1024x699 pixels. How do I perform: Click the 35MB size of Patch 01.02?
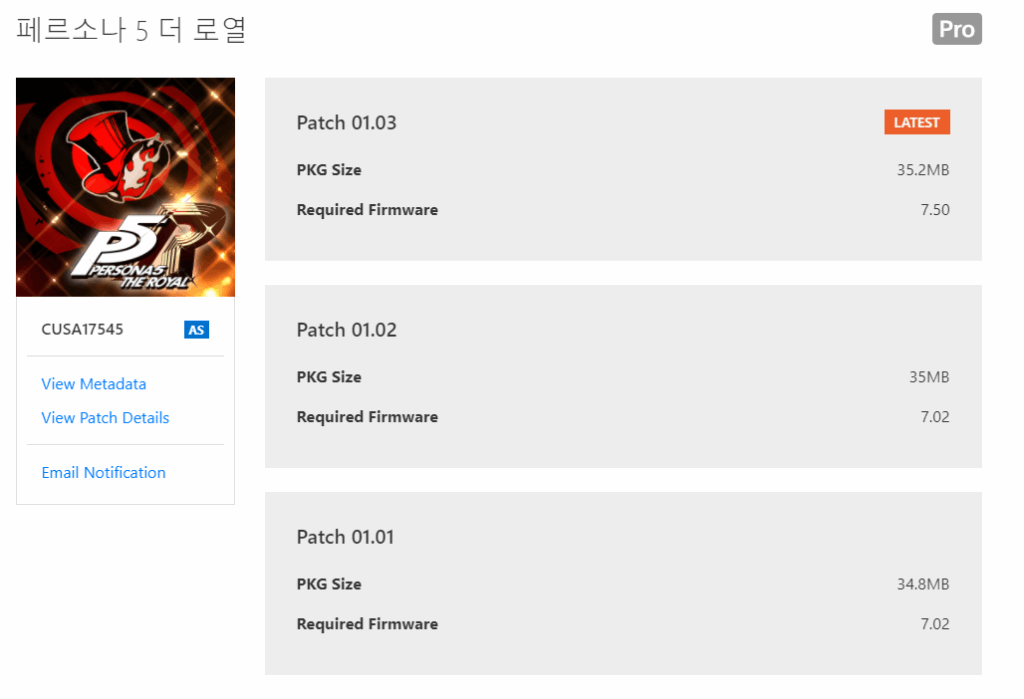click(929, 377)
